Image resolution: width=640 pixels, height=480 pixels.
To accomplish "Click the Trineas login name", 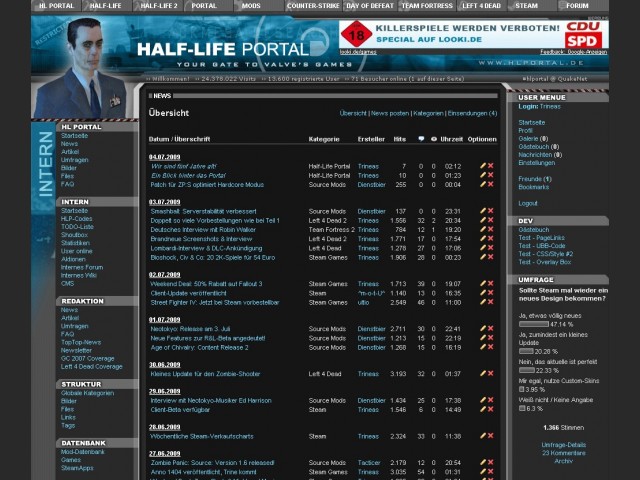I will tap(550, 107).
